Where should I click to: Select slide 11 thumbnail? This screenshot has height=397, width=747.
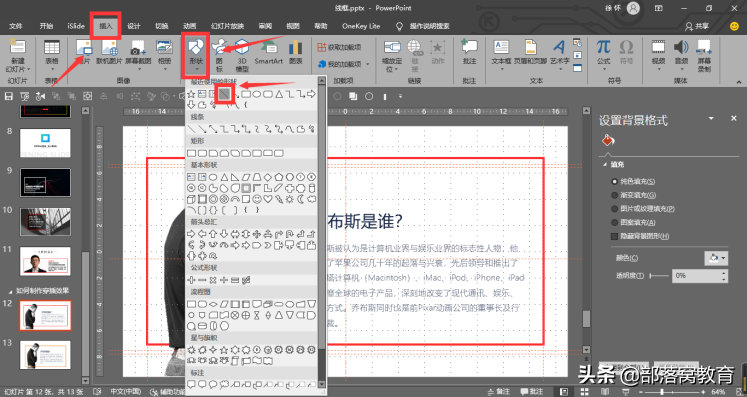pyautogui.click(x=45, y=261)
